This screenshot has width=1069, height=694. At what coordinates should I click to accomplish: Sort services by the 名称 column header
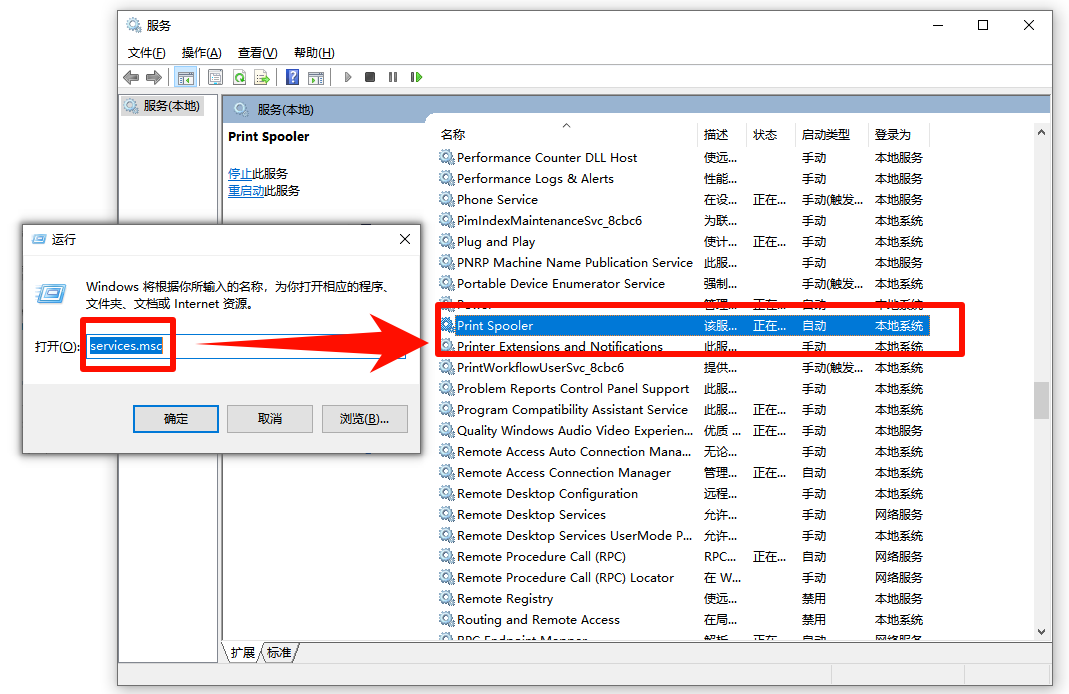[x=567, y=134]
